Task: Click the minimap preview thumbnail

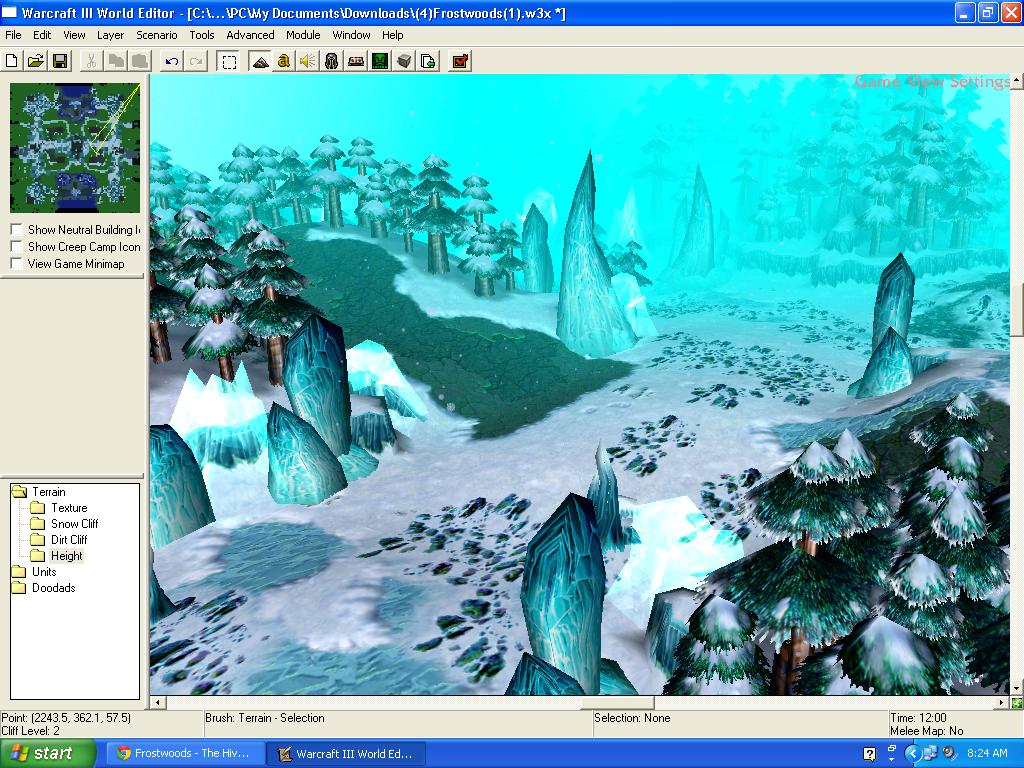Action: [x=74, y=148]
